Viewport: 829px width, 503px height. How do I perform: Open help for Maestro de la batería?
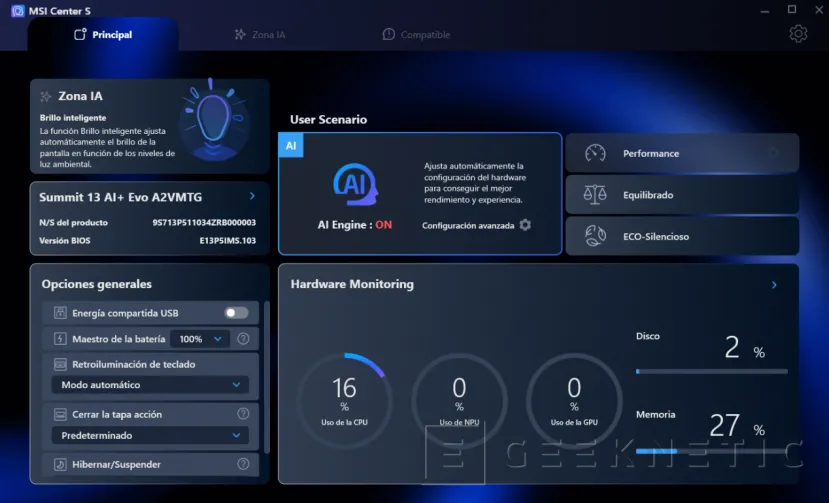tap(243, 339)
